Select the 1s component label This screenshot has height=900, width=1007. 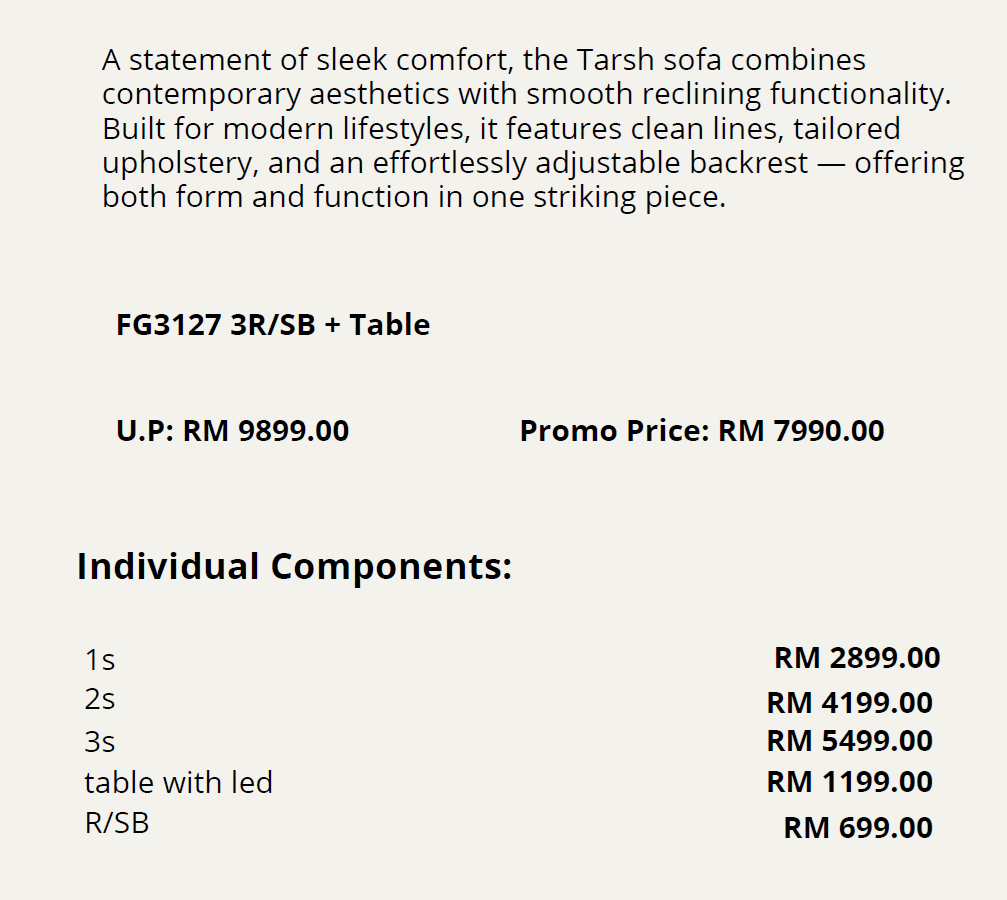[100, 660]
